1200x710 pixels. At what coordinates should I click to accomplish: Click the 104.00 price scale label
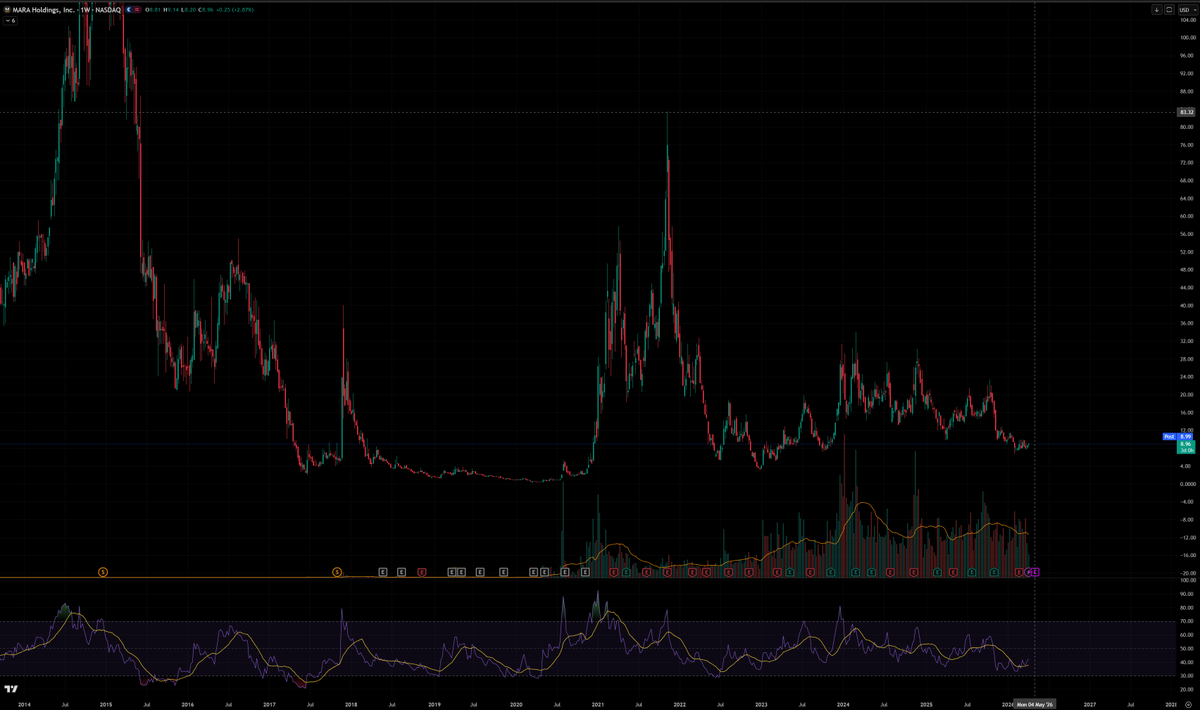(1187, 20)
